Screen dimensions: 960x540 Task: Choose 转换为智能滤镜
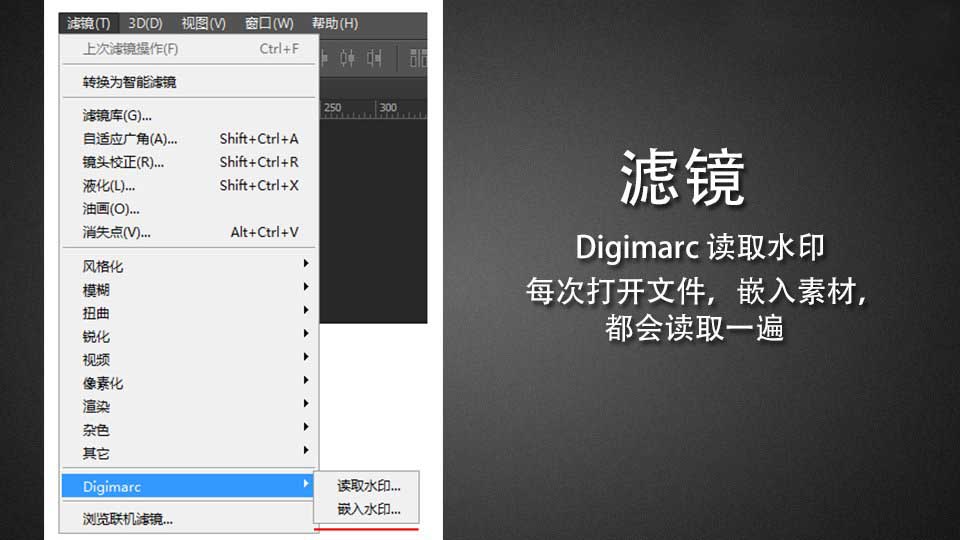(190, 82)
